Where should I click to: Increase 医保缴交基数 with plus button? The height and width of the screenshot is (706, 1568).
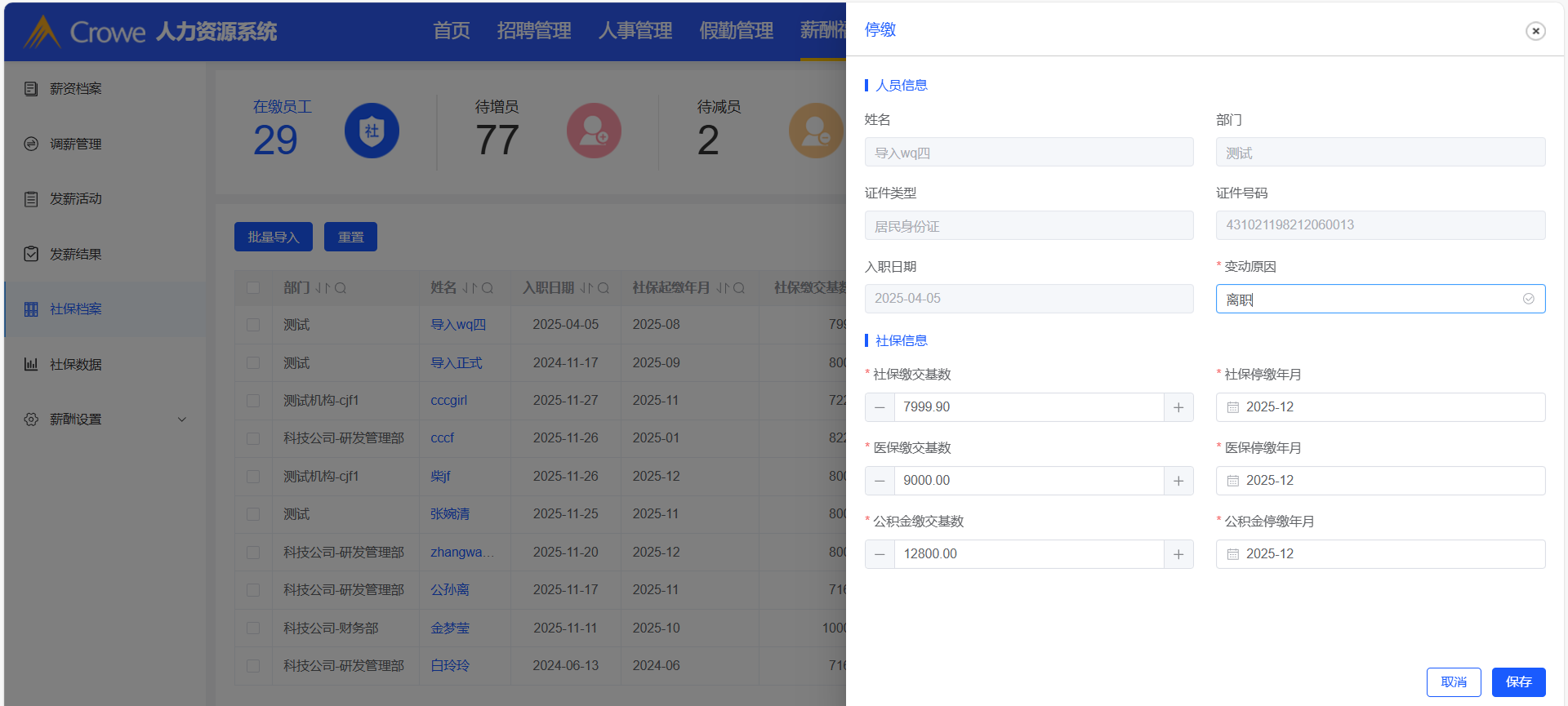click(x=1178, y=481)
